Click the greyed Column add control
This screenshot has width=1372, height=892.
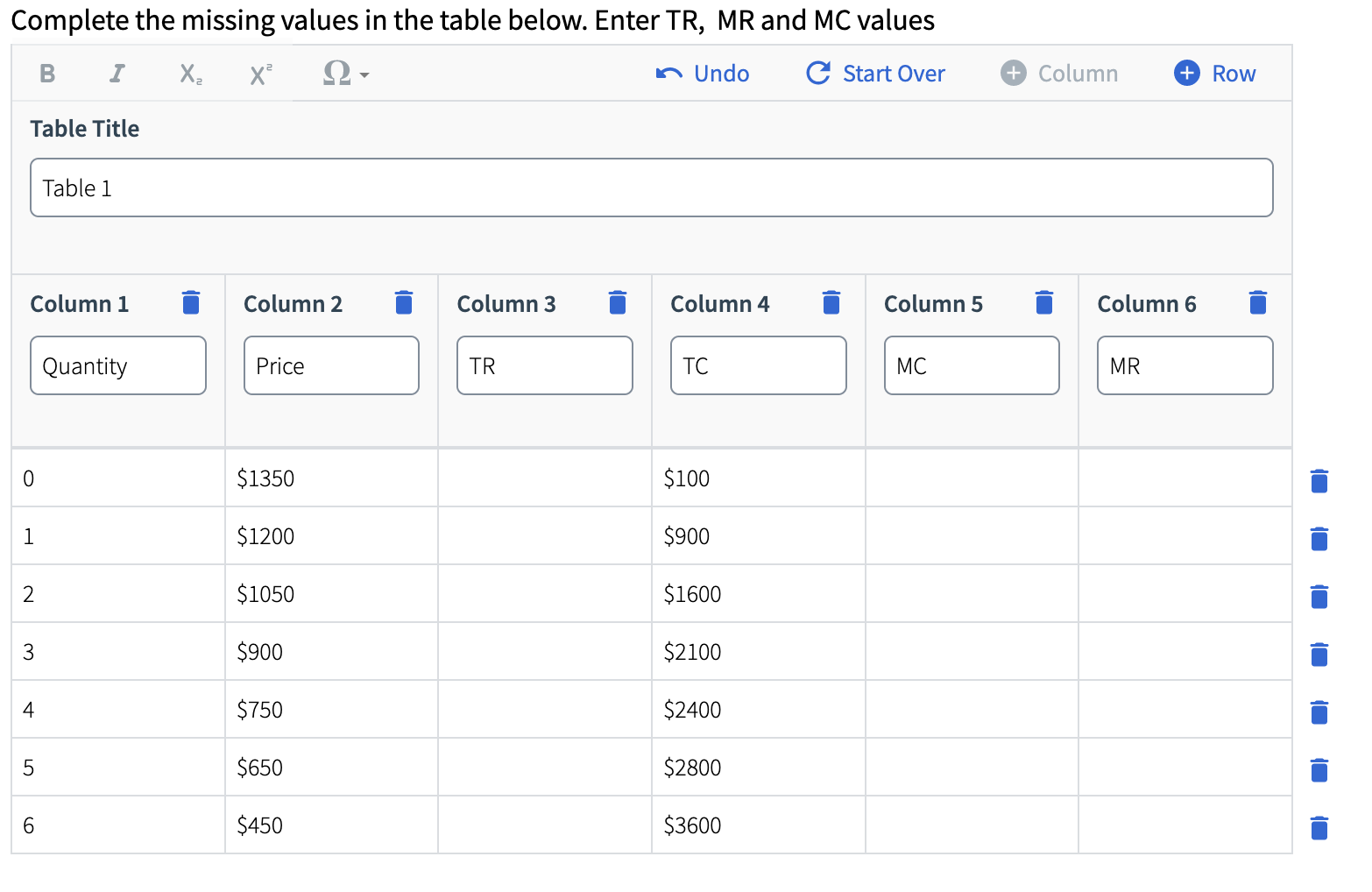tap(1060, 74)
